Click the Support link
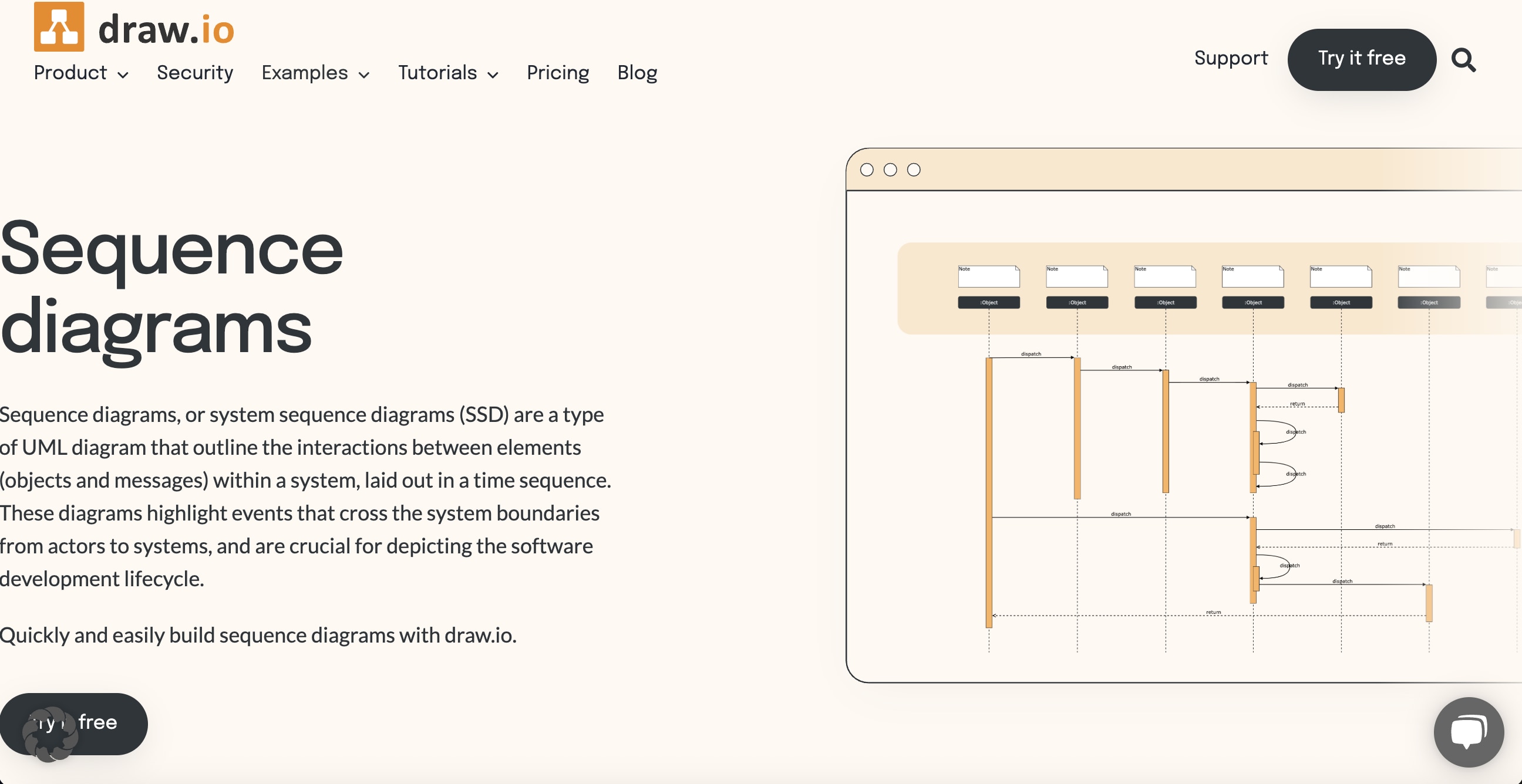The width and height of the screenshot is (1522, 784). point(1231,58)
